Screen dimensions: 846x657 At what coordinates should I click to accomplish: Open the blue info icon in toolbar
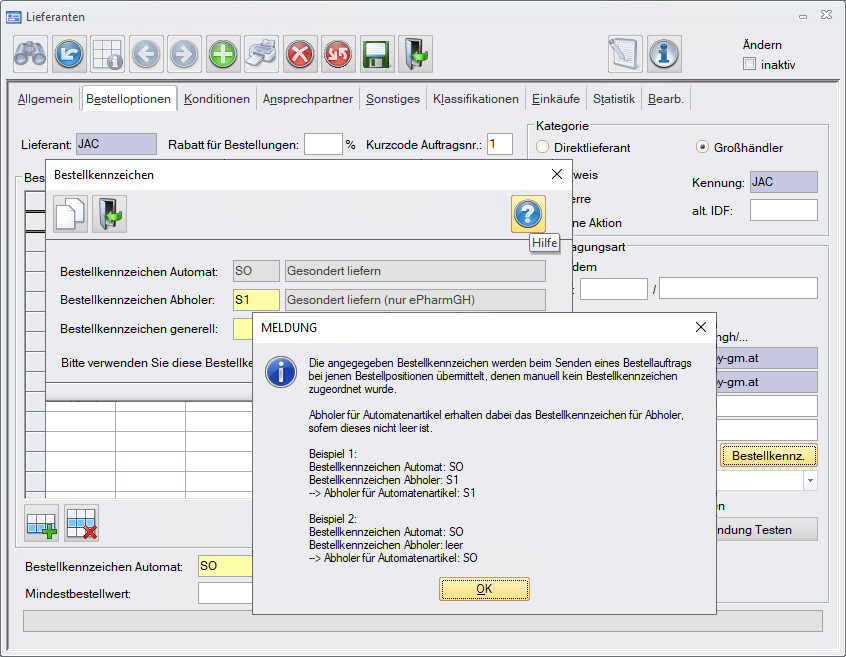pyautogui.click(x=664, y=53)
